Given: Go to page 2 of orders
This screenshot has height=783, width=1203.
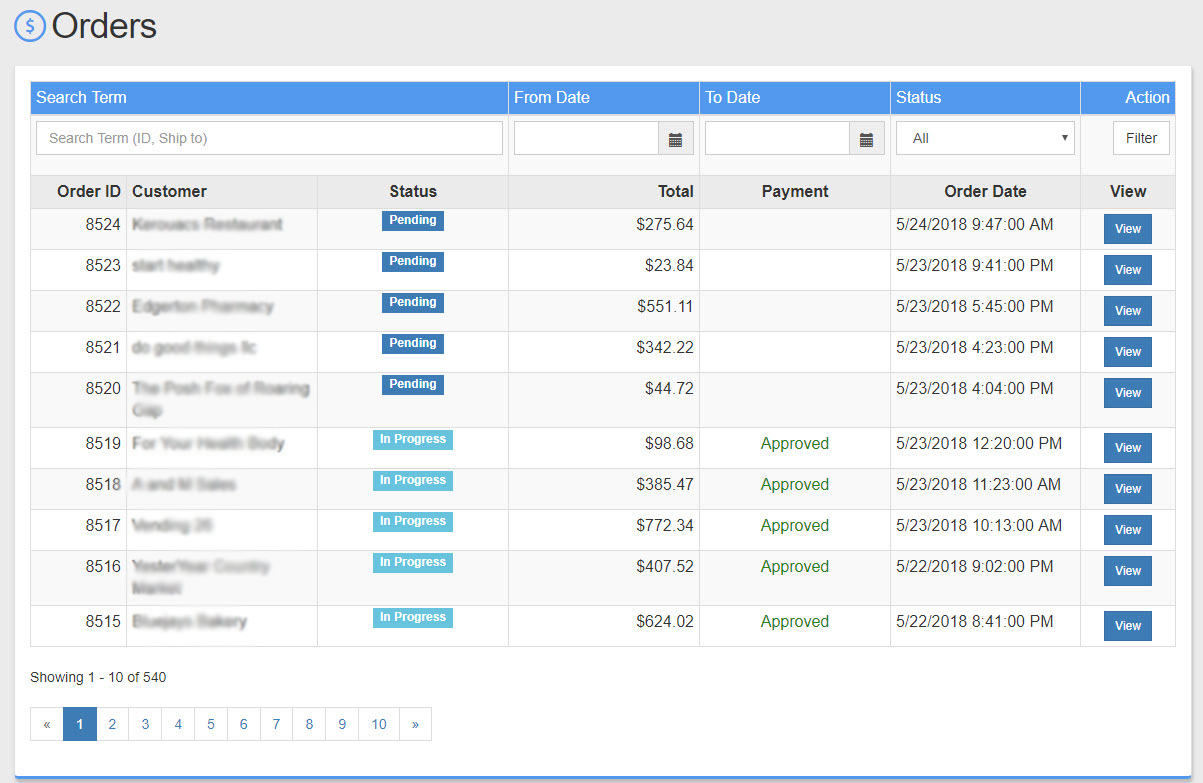Looking at the screenshot, I should click(x=112, y=724).
